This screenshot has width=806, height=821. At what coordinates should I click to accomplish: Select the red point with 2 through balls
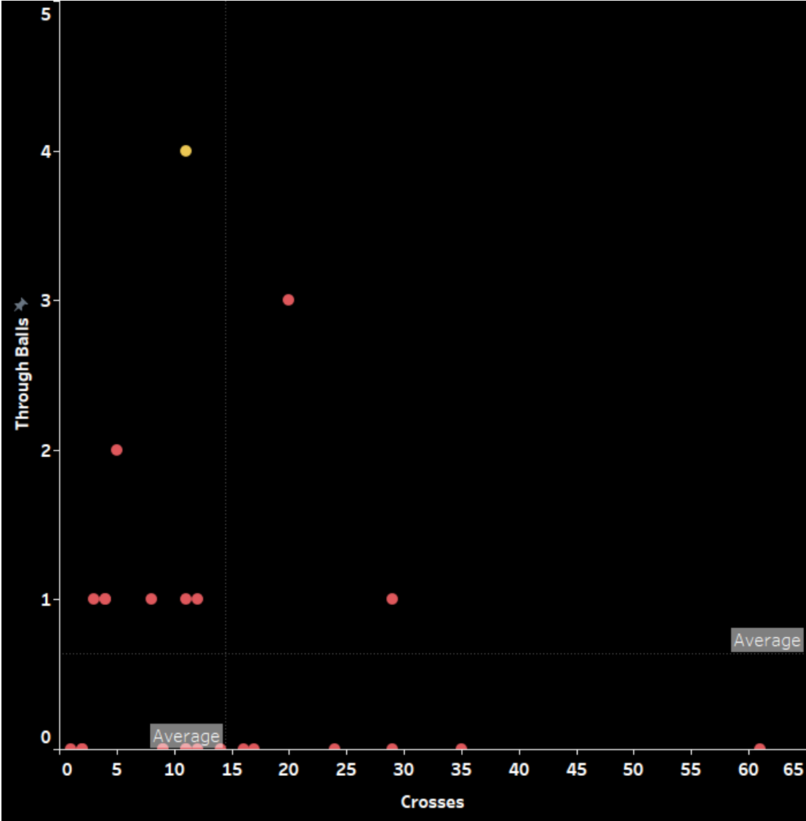[x=116, y=450]
